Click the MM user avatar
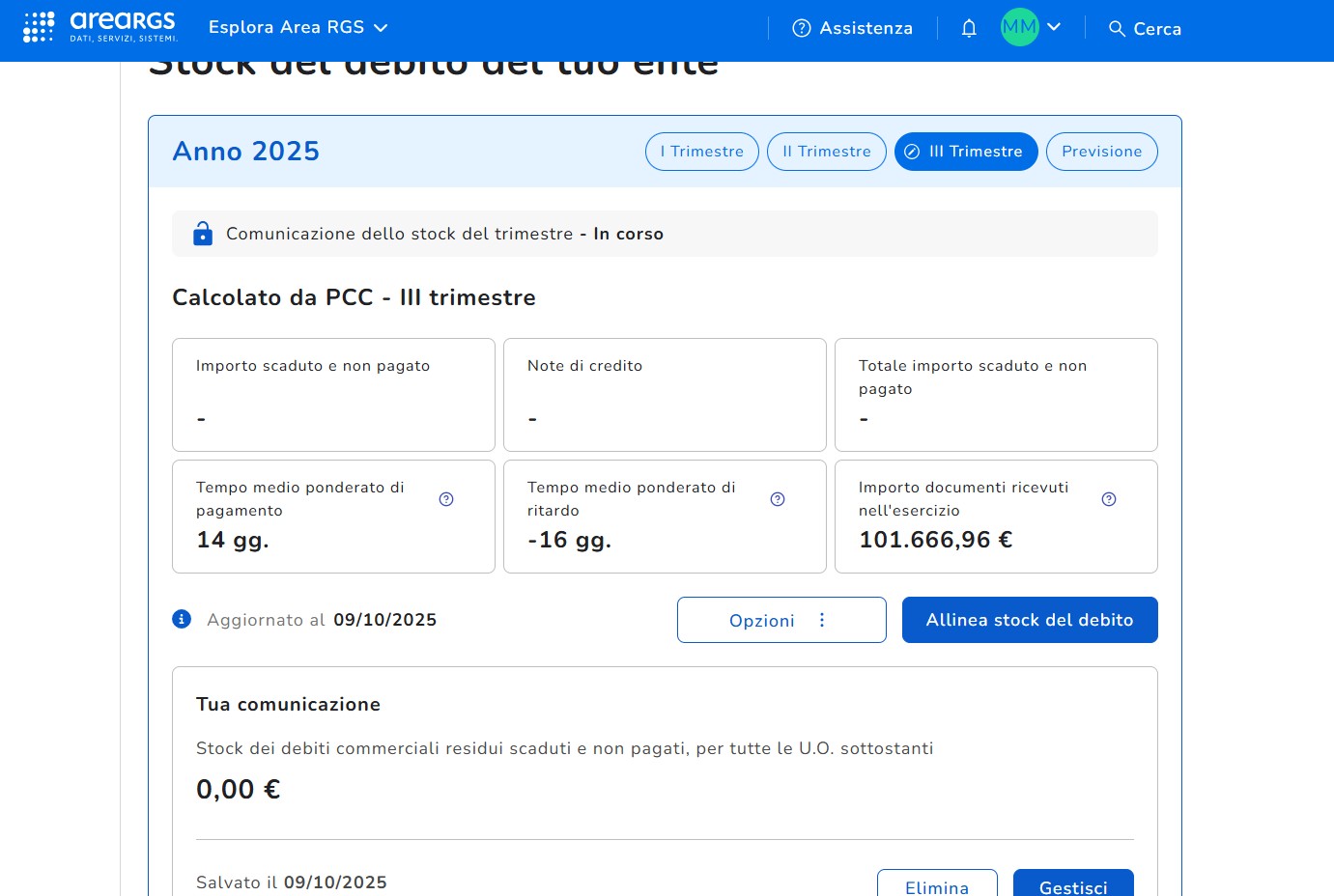Image resolution: width=1334 pixels, height=896 pixels. (1019, 27)
